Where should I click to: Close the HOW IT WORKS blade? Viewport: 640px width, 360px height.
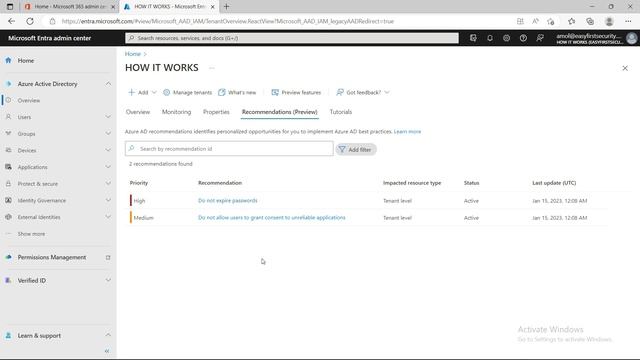pos(625,68)
